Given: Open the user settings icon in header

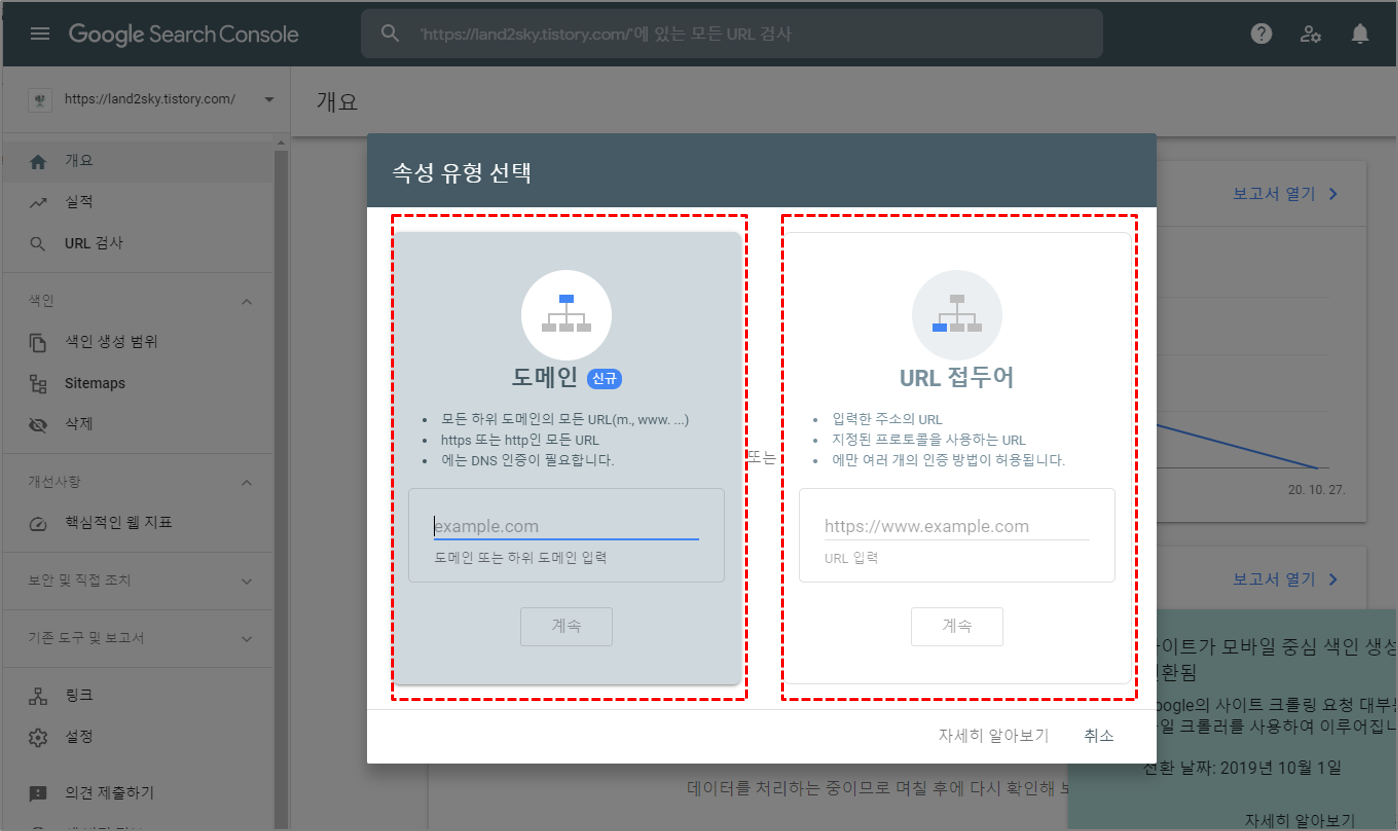Looking at the screenshot, I should pos(1311,34).
